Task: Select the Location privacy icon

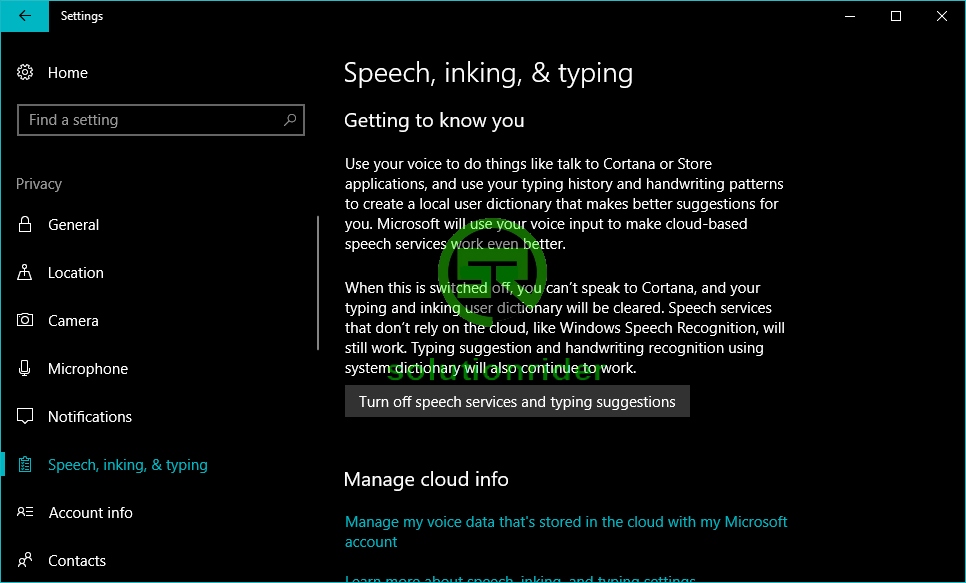Action: coord(26,273)
